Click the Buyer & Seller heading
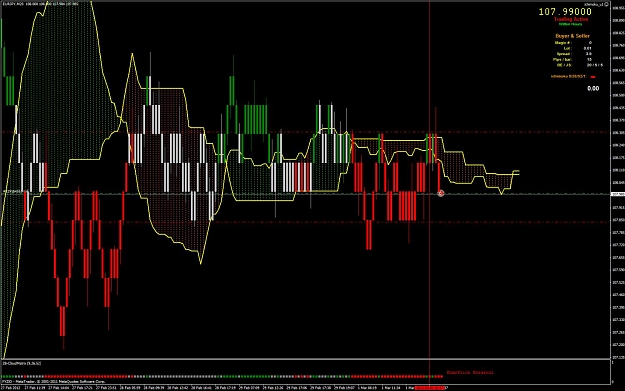 point(572,36)
